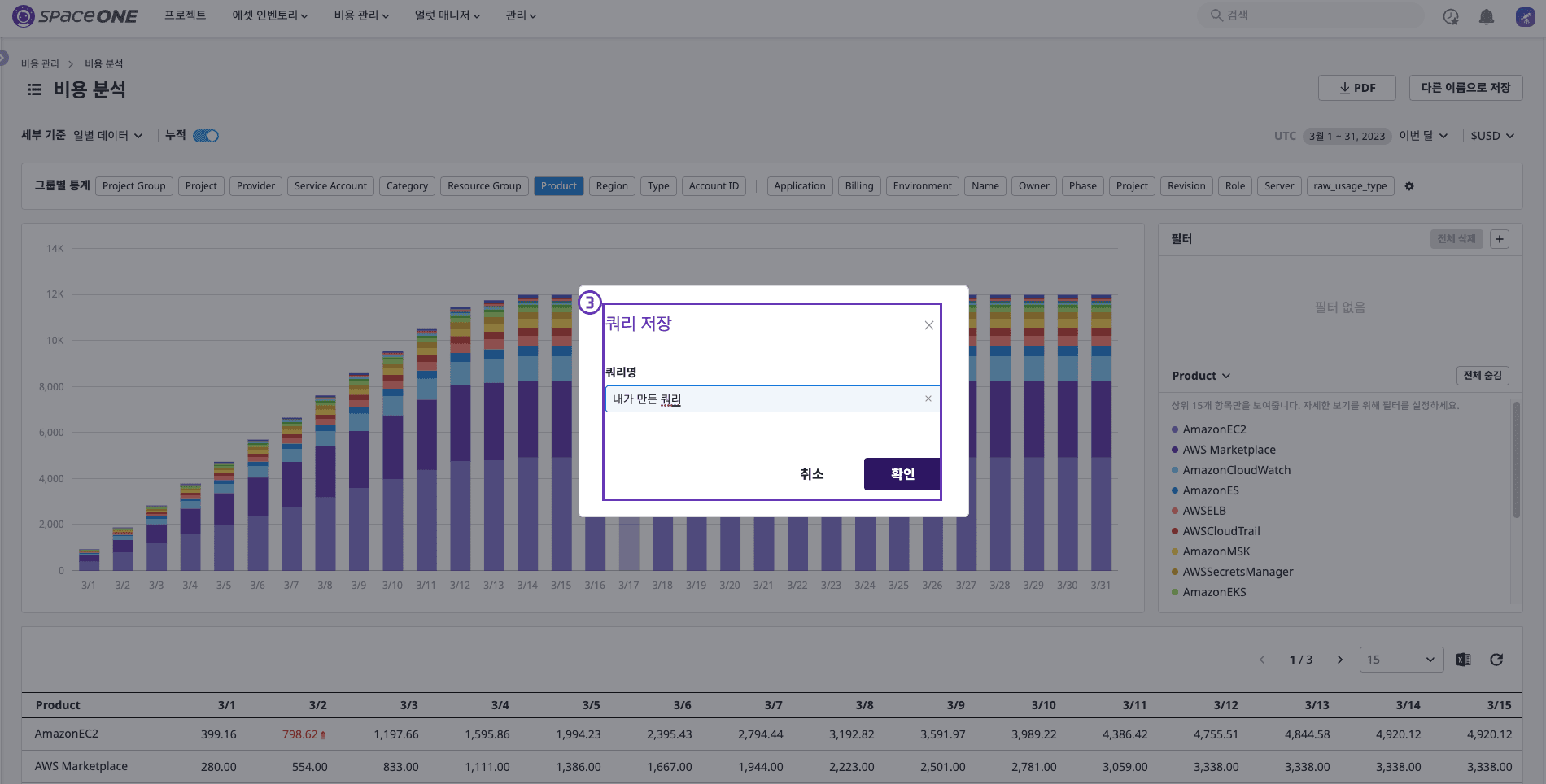Toggle AmazonES legend entry
This screenshot has height=784, width=1546.
(x=1205, y=490)
